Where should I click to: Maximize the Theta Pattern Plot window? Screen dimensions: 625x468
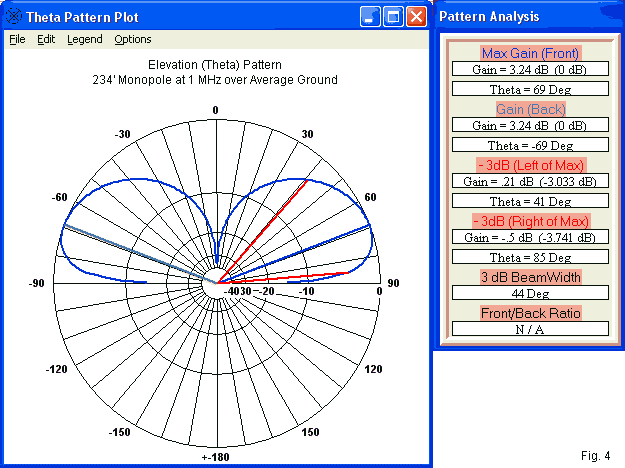393,17
